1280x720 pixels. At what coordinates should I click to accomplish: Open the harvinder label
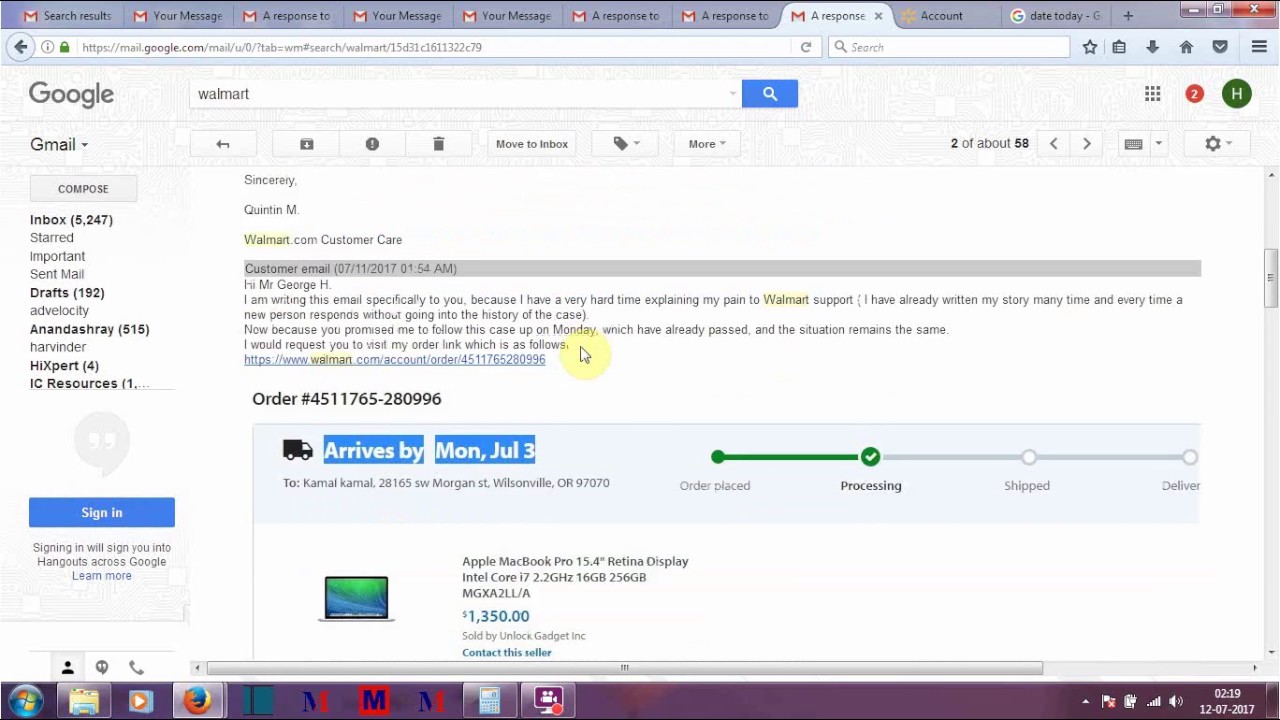click(x=58, y=347)
